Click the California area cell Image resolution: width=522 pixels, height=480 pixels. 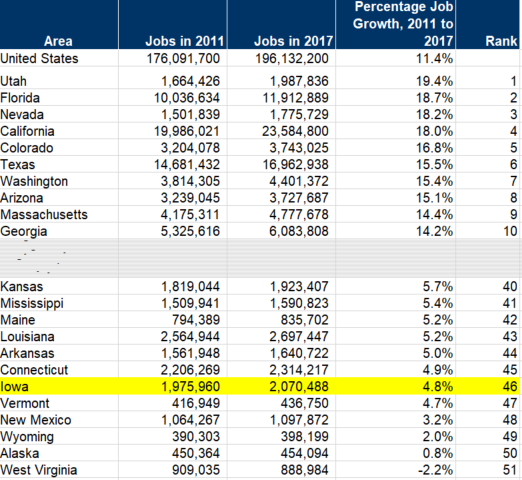tap(59, 131)
